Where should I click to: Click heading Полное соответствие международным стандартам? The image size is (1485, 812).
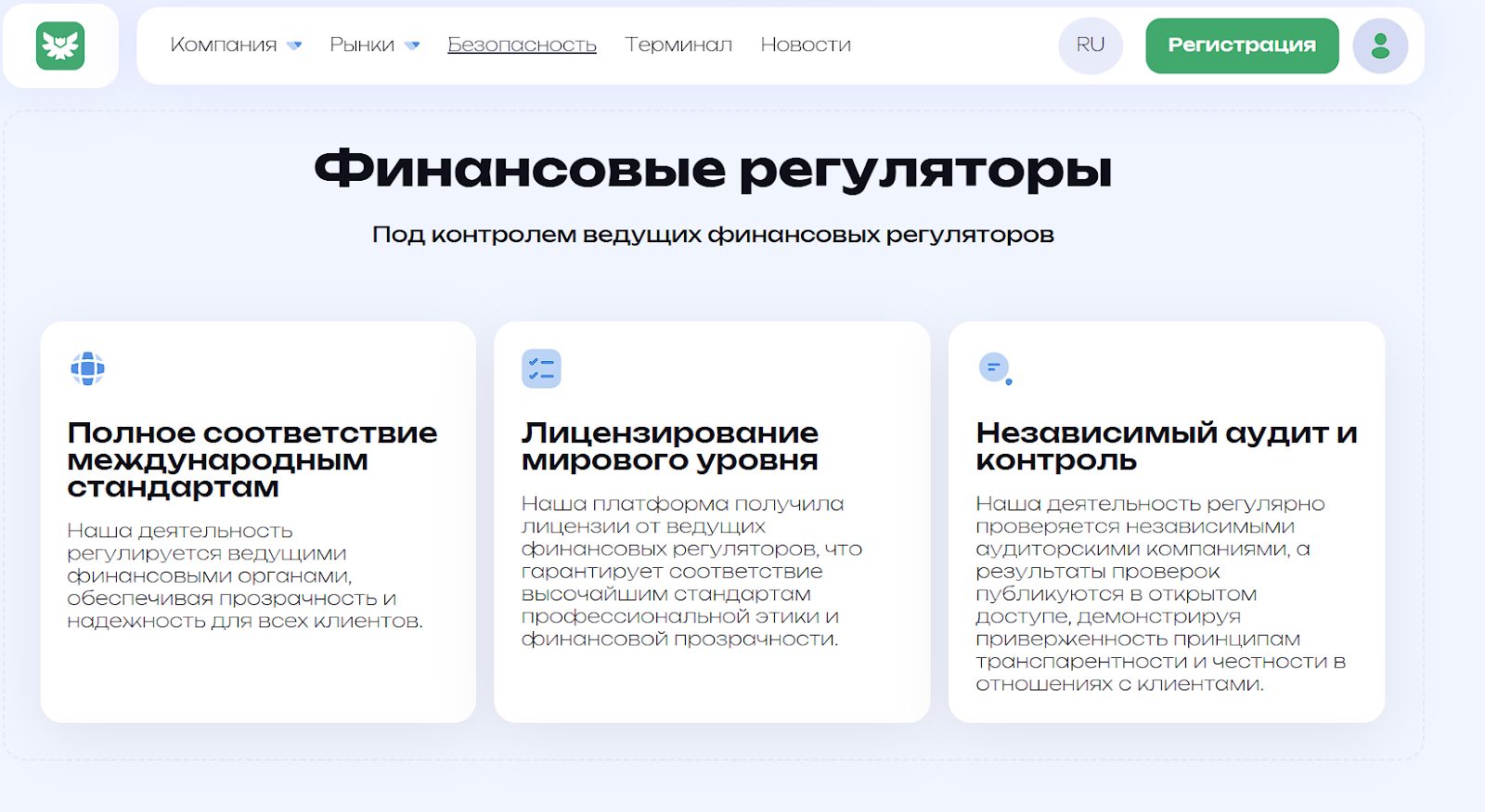pyautogui.click(x=252, y=459)
